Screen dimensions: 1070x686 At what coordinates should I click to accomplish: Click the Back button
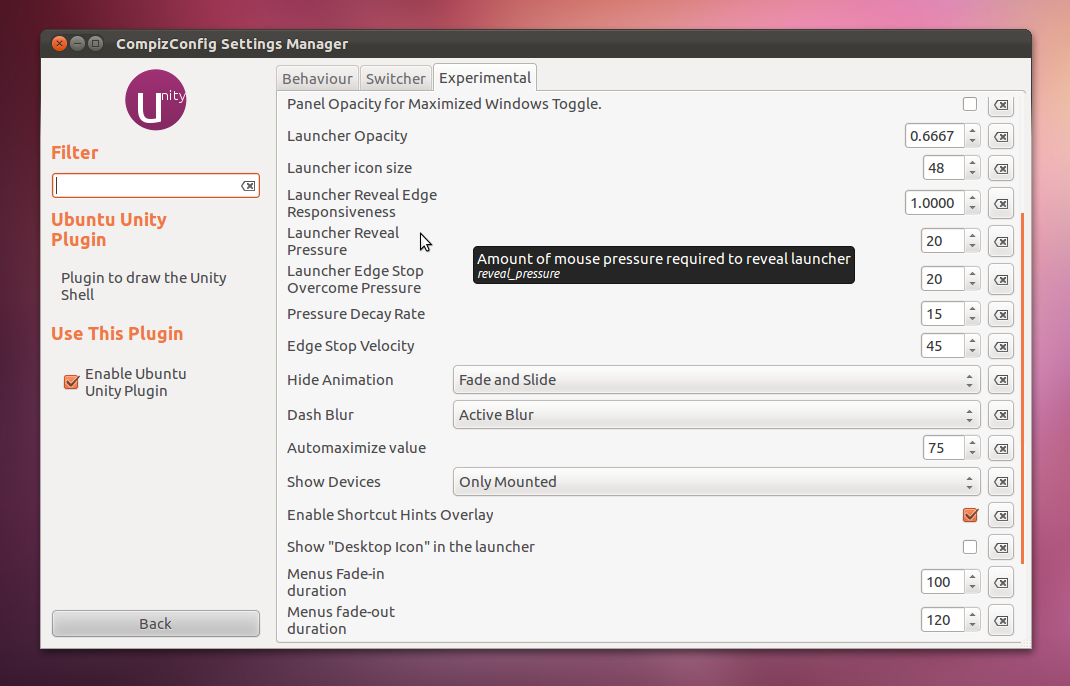tap(155, 623)
